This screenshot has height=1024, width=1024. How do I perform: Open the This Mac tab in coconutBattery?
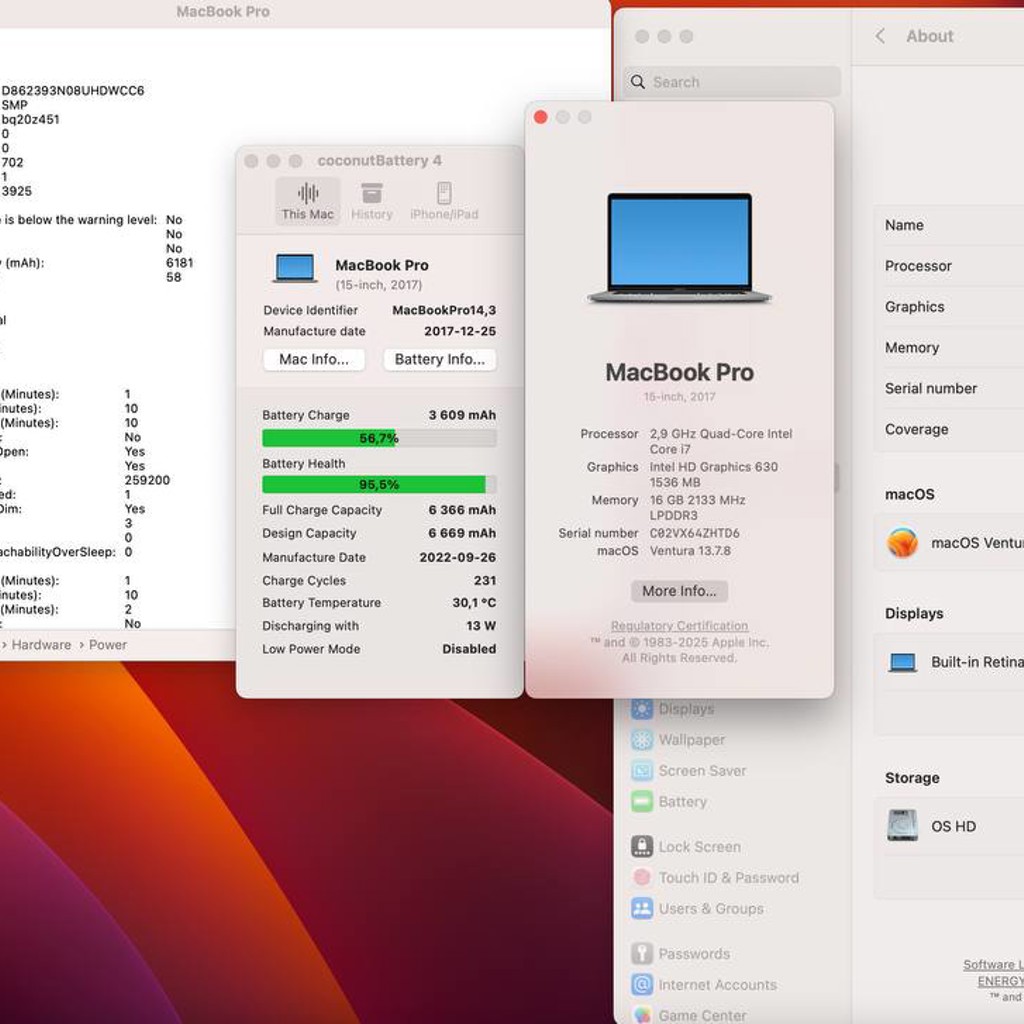pyautogui.click(x=307, y=200)
